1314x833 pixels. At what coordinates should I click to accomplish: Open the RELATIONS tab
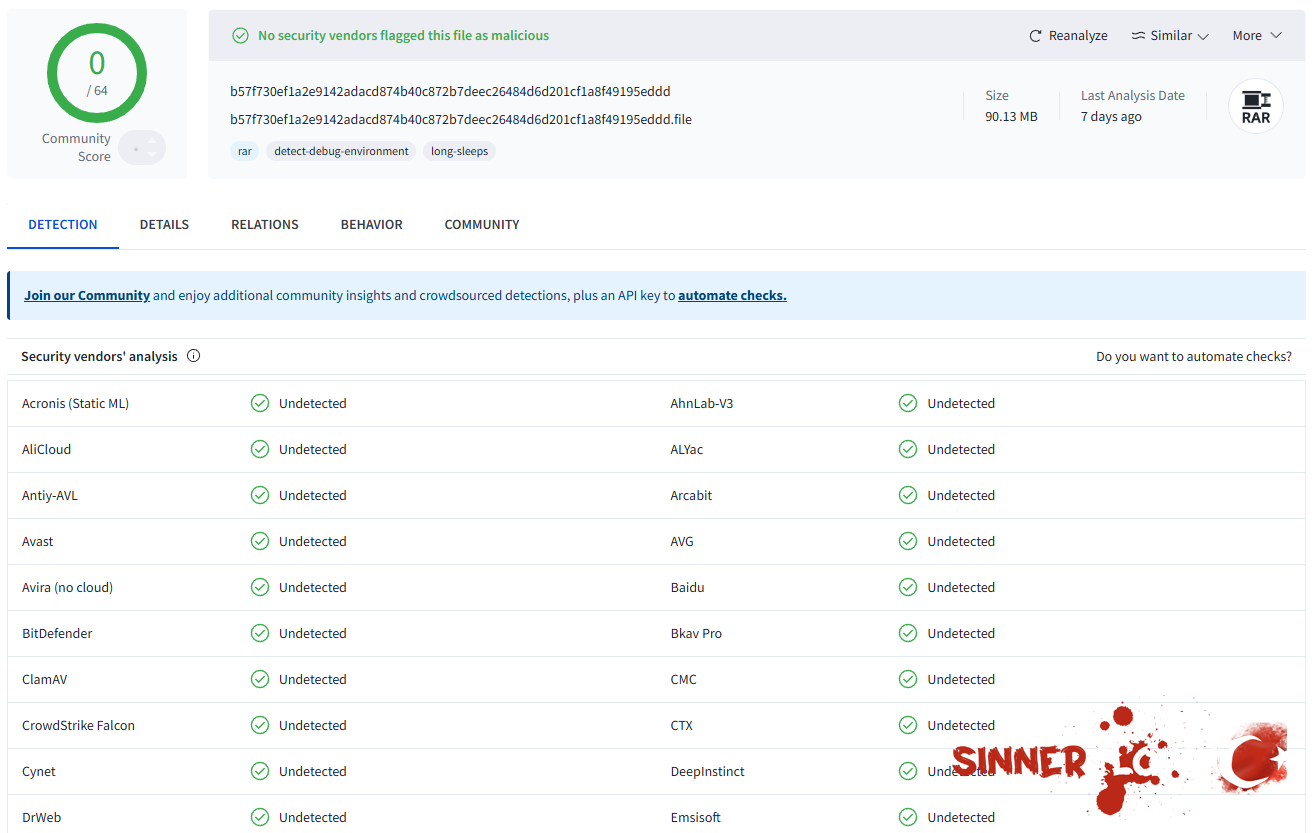point(265,225)
